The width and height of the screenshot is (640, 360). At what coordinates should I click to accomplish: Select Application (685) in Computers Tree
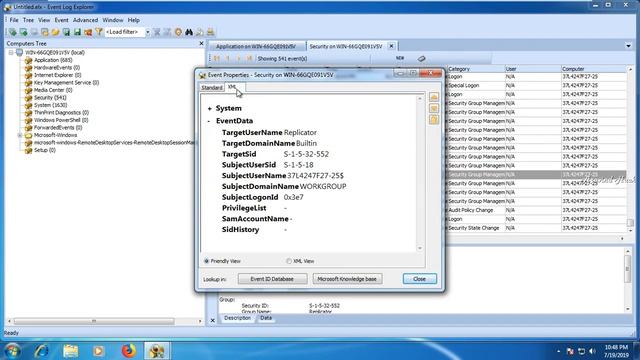53,60
